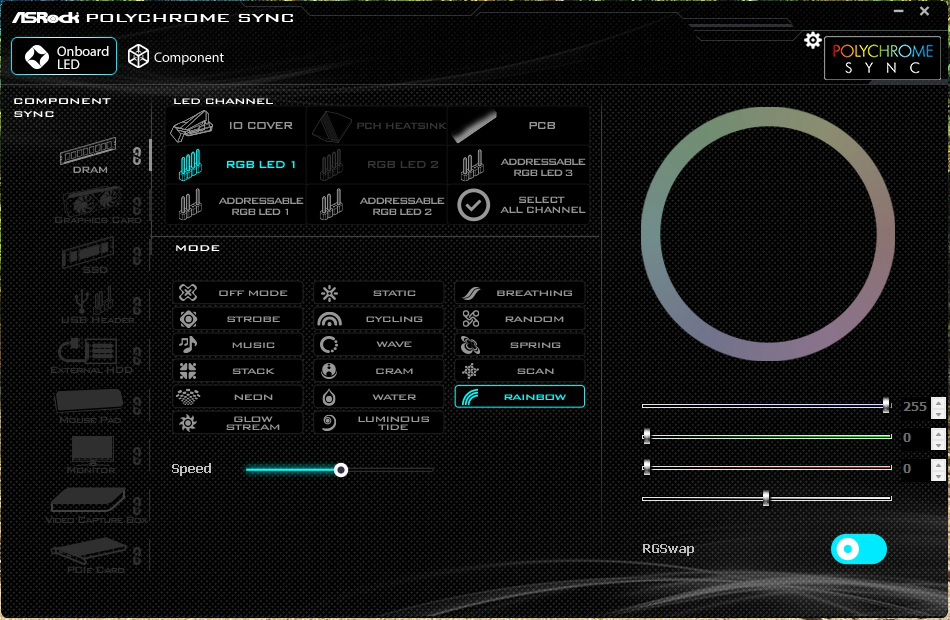Click the green value stepper down arrow
This screenshot has height=620, width=950.
click(x=937, y=444)
